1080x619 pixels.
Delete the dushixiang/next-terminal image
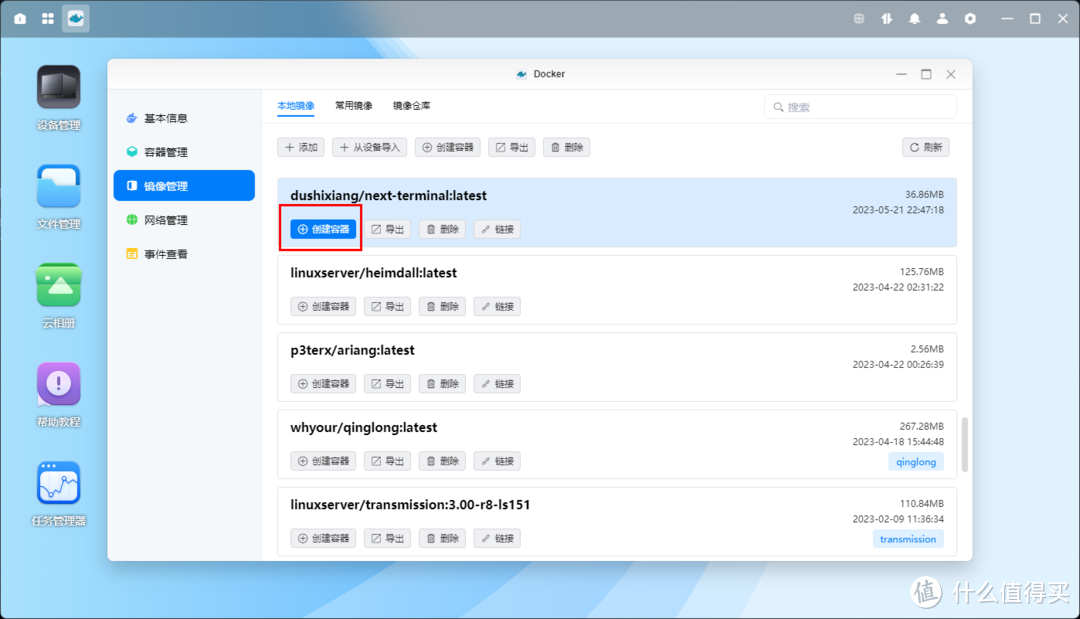tap(442, 229)
